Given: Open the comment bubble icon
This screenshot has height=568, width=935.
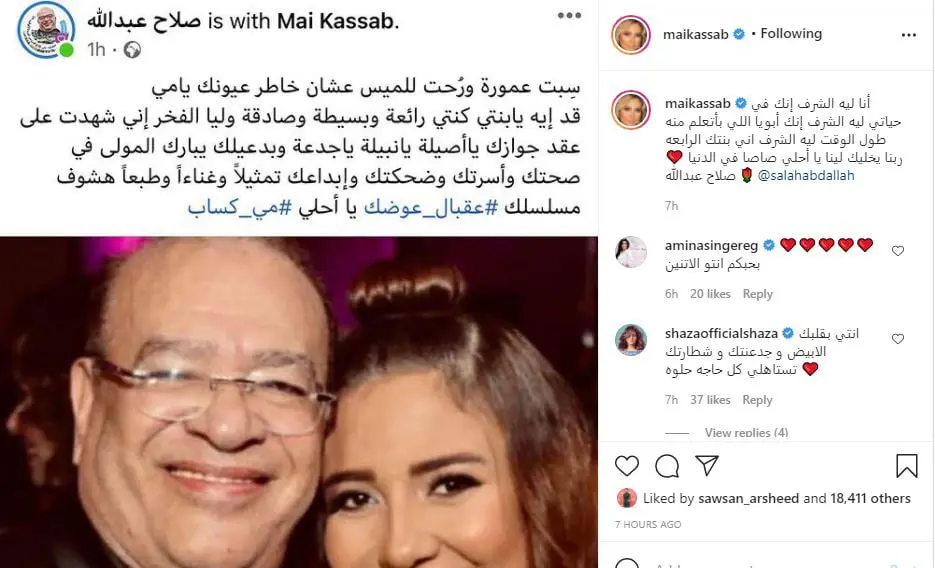Looking at the screenshot, I should [667, 466].
